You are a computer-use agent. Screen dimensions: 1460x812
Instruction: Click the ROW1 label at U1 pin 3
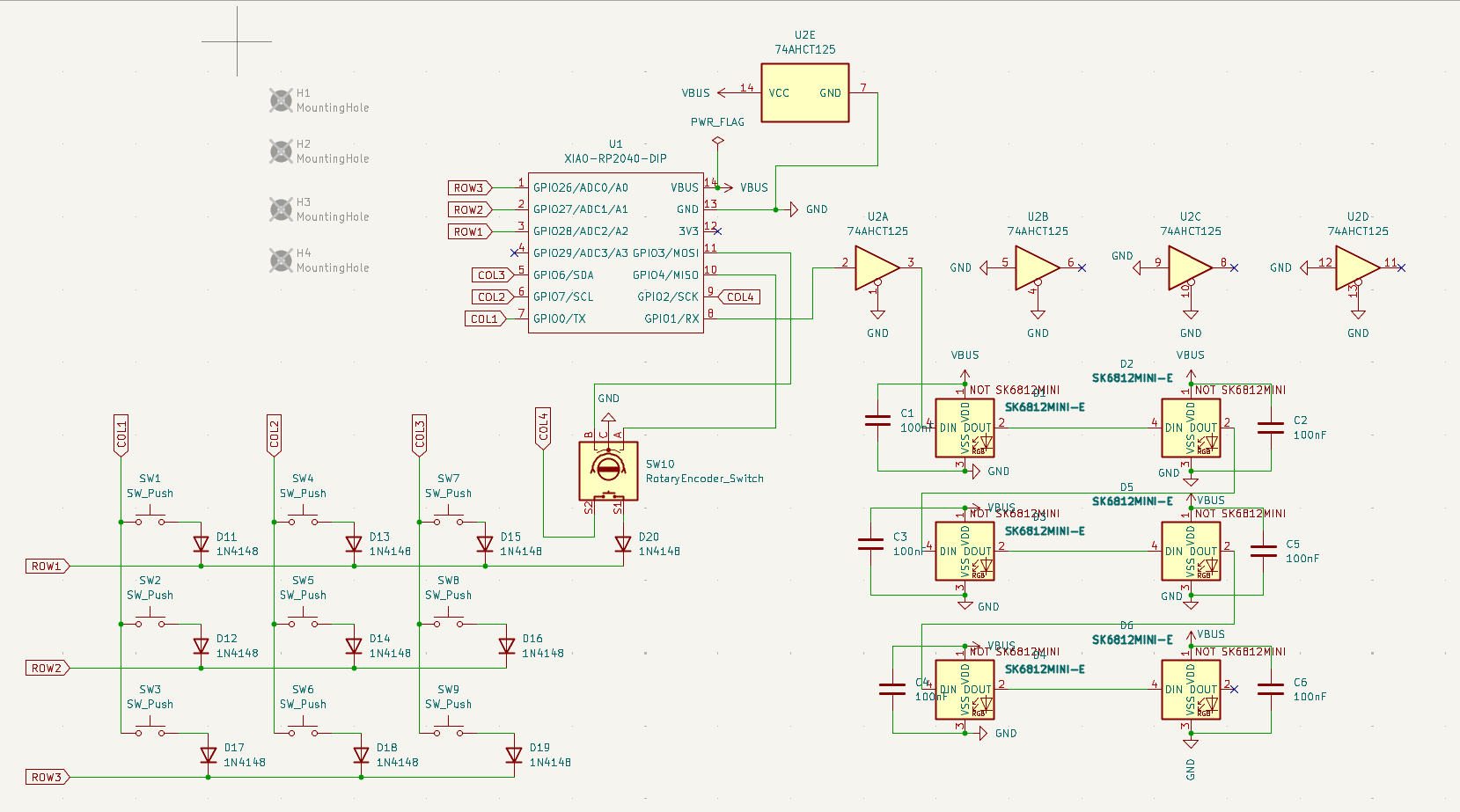click(470, 231)
